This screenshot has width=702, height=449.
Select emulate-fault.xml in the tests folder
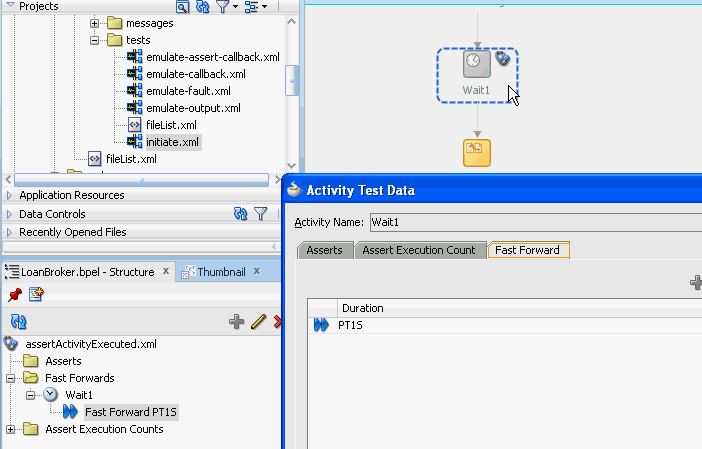[188, 91]
